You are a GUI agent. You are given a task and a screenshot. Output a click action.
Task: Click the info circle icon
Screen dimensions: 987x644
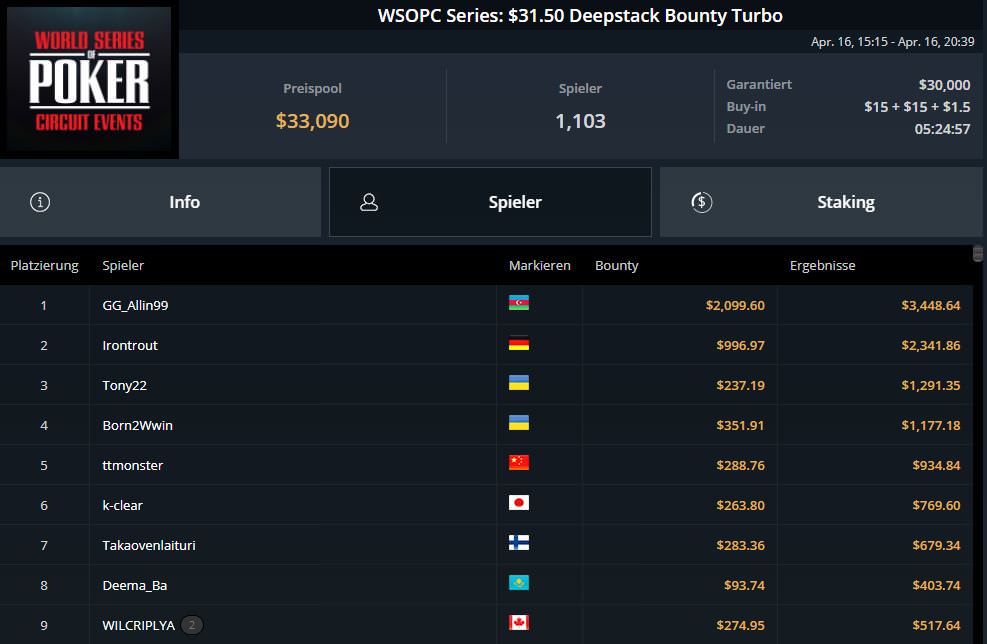40,202
